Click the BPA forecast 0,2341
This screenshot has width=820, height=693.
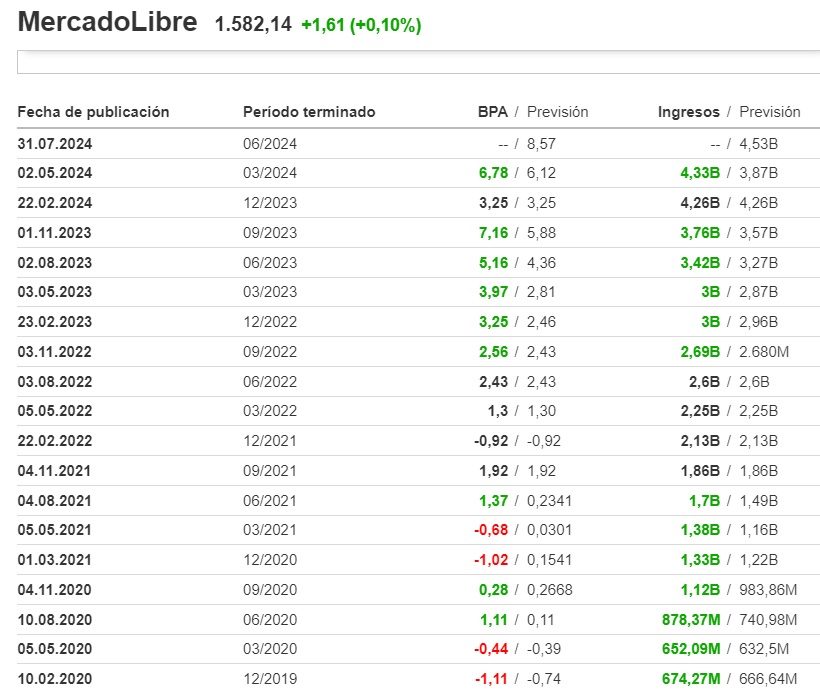click(550, 501)
